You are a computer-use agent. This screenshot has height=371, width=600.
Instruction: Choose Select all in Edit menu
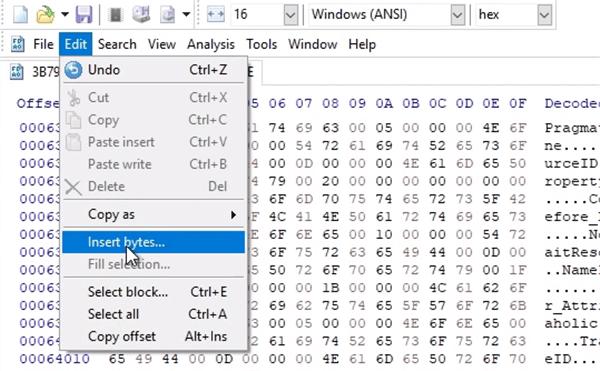(x=153, y=314)
